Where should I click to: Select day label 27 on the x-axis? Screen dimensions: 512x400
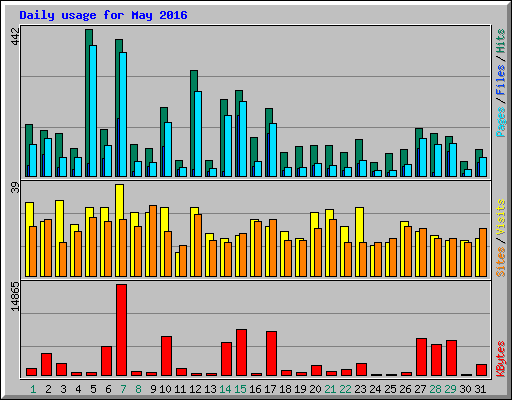(x=420, y=389)
